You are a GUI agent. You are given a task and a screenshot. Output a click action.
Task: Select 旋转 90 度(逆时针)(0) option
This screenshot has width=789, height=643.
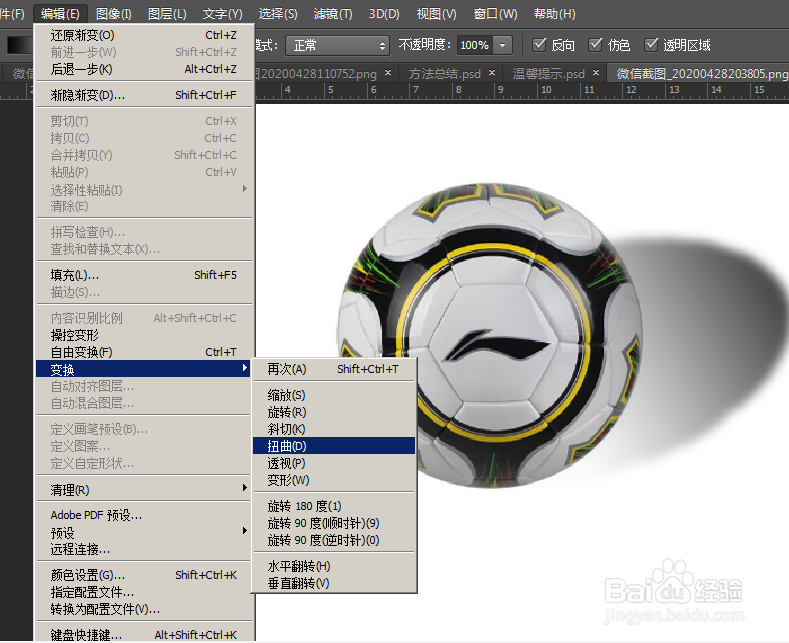(x=334, y=540)
